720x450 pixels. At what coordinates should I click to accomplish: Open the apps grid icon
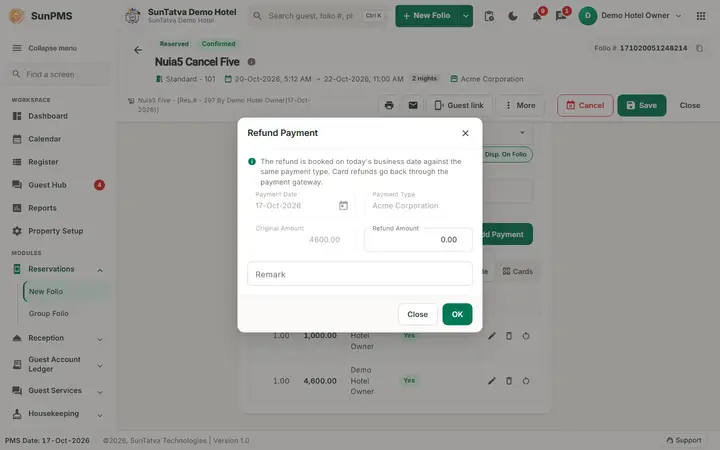701,16
